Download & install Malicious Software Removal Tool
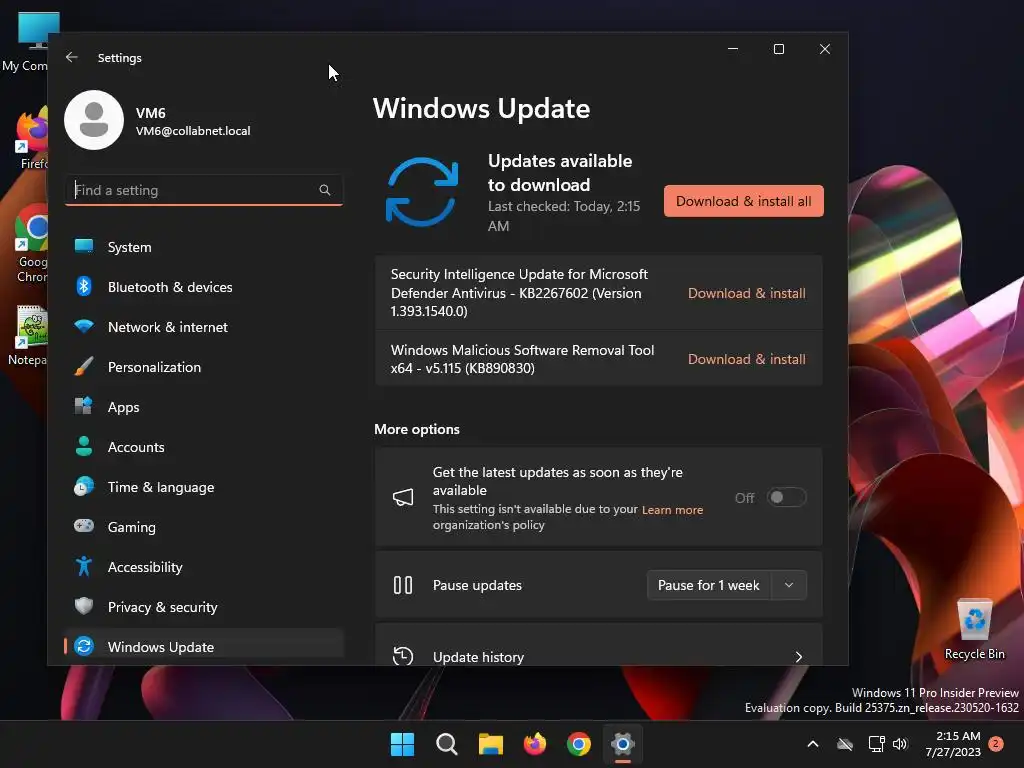This screenshot has width=1024, height=768. [746, 359]
